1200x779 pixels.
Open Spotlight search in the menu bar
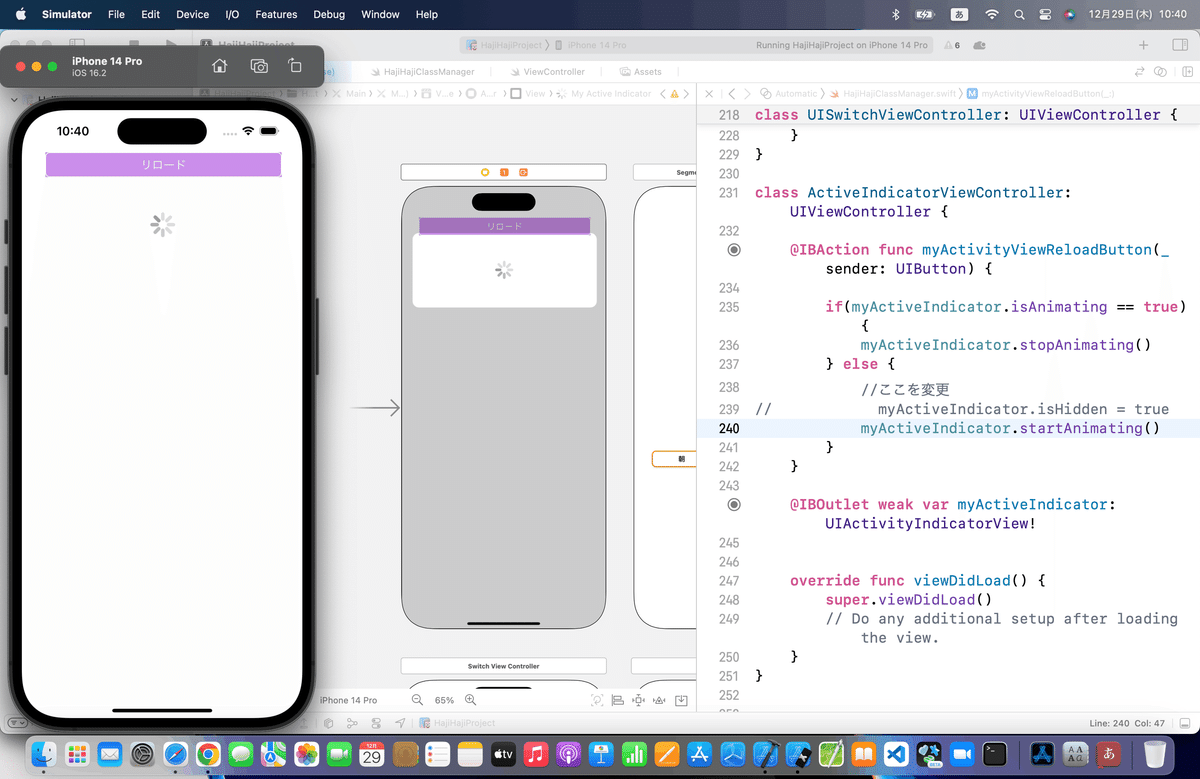1018,14
